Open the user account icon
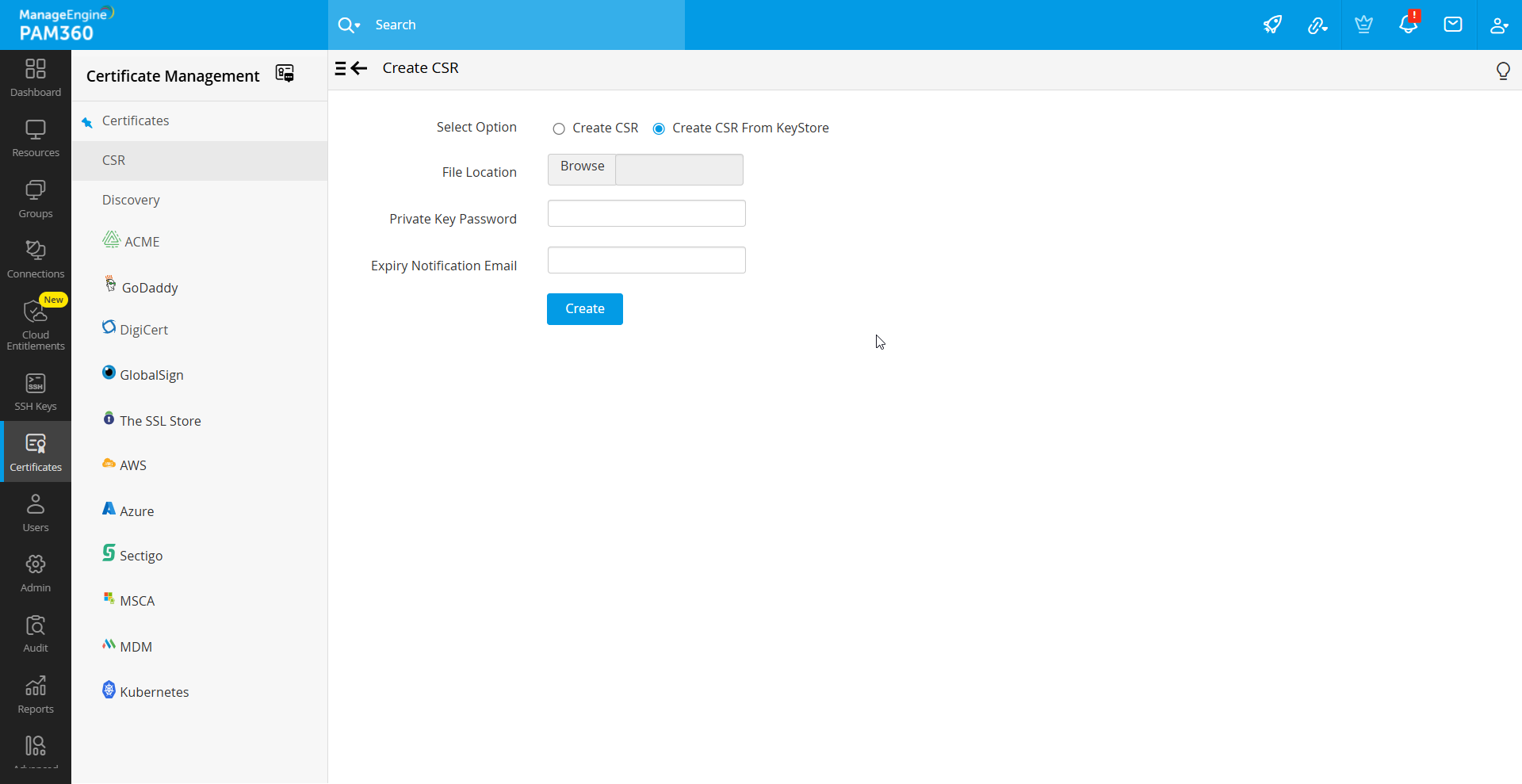Screen dimensions: 1522x784 1498,25
